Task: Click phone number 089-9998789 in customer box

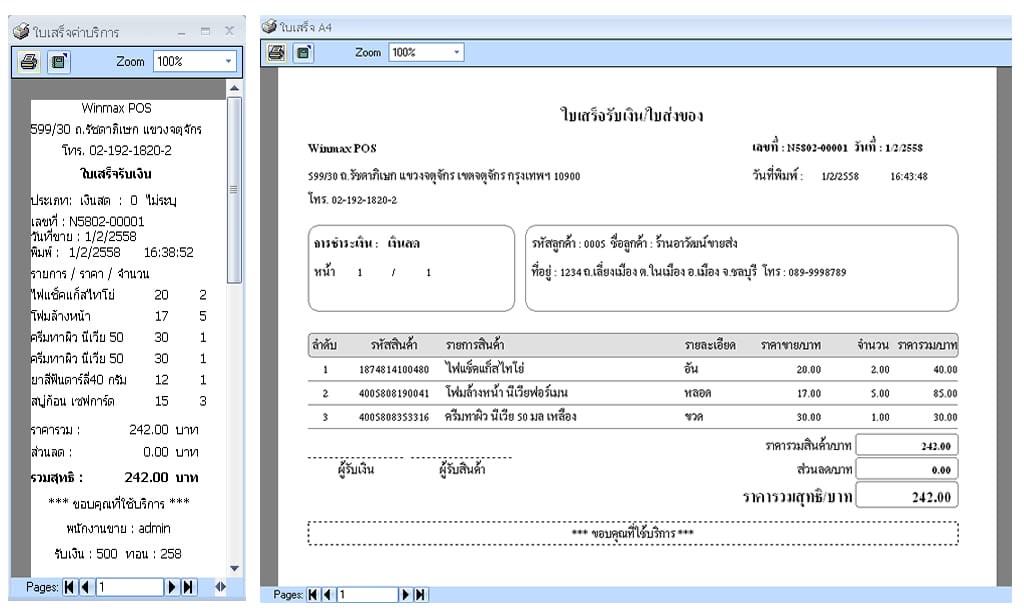Action: coord(817,272)
